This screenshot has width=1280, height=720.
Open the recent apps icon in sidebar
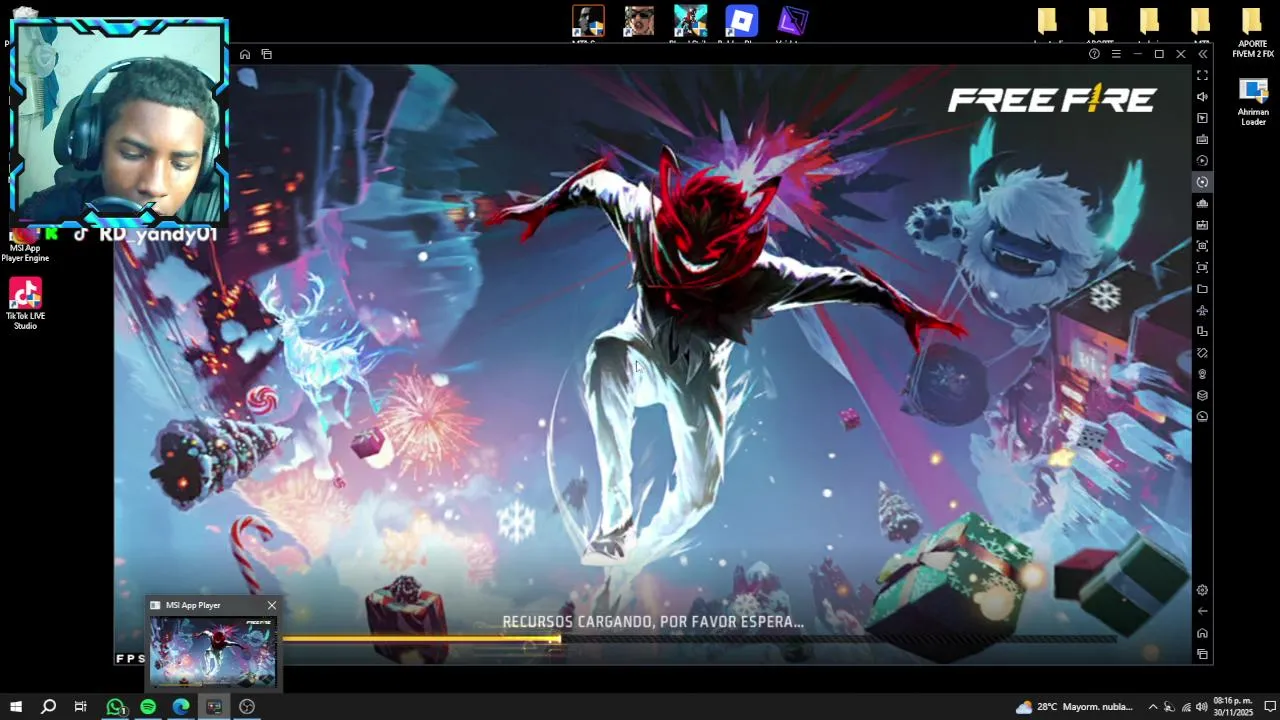[x=1202, y=655]
